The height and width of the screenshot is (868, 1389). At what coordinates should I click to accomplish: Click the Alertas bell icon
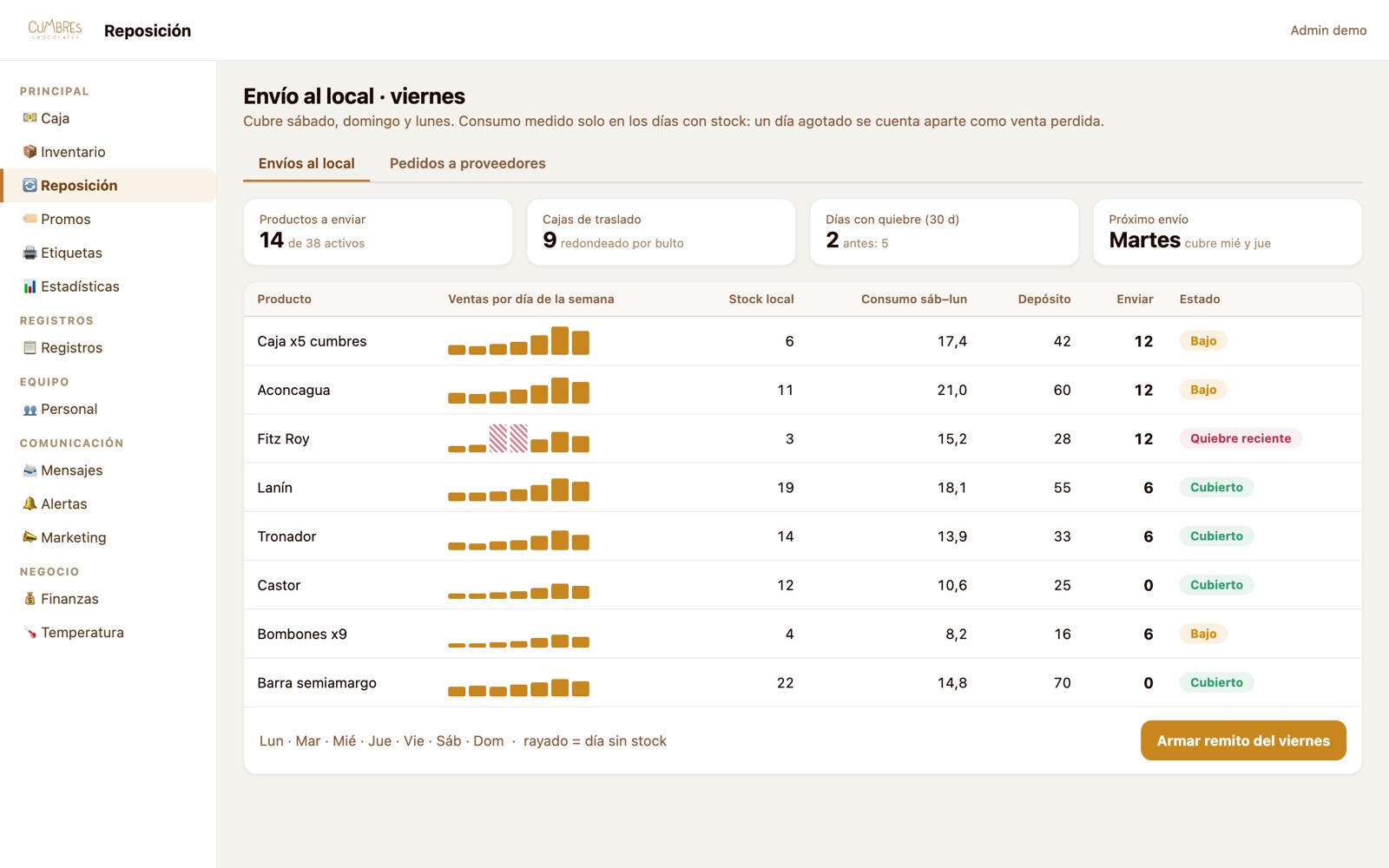30,504
